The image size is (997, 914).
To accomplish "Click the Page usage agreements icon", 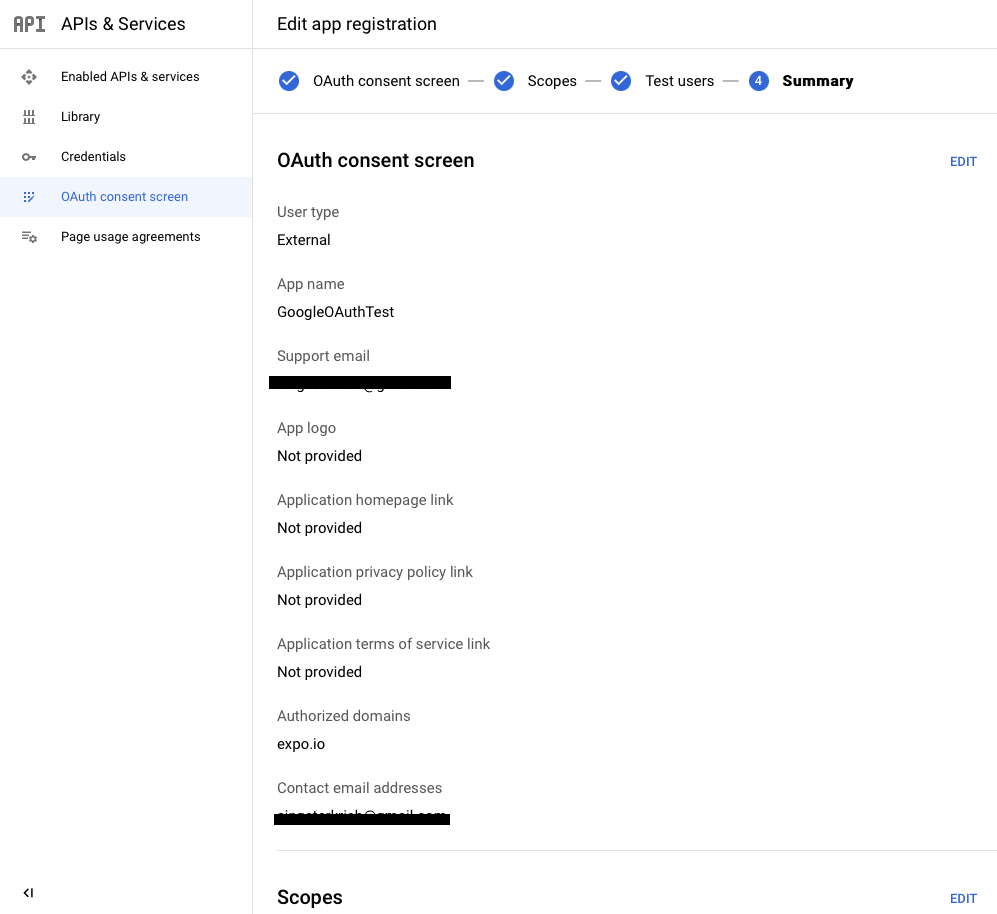I will pos(29,237).
